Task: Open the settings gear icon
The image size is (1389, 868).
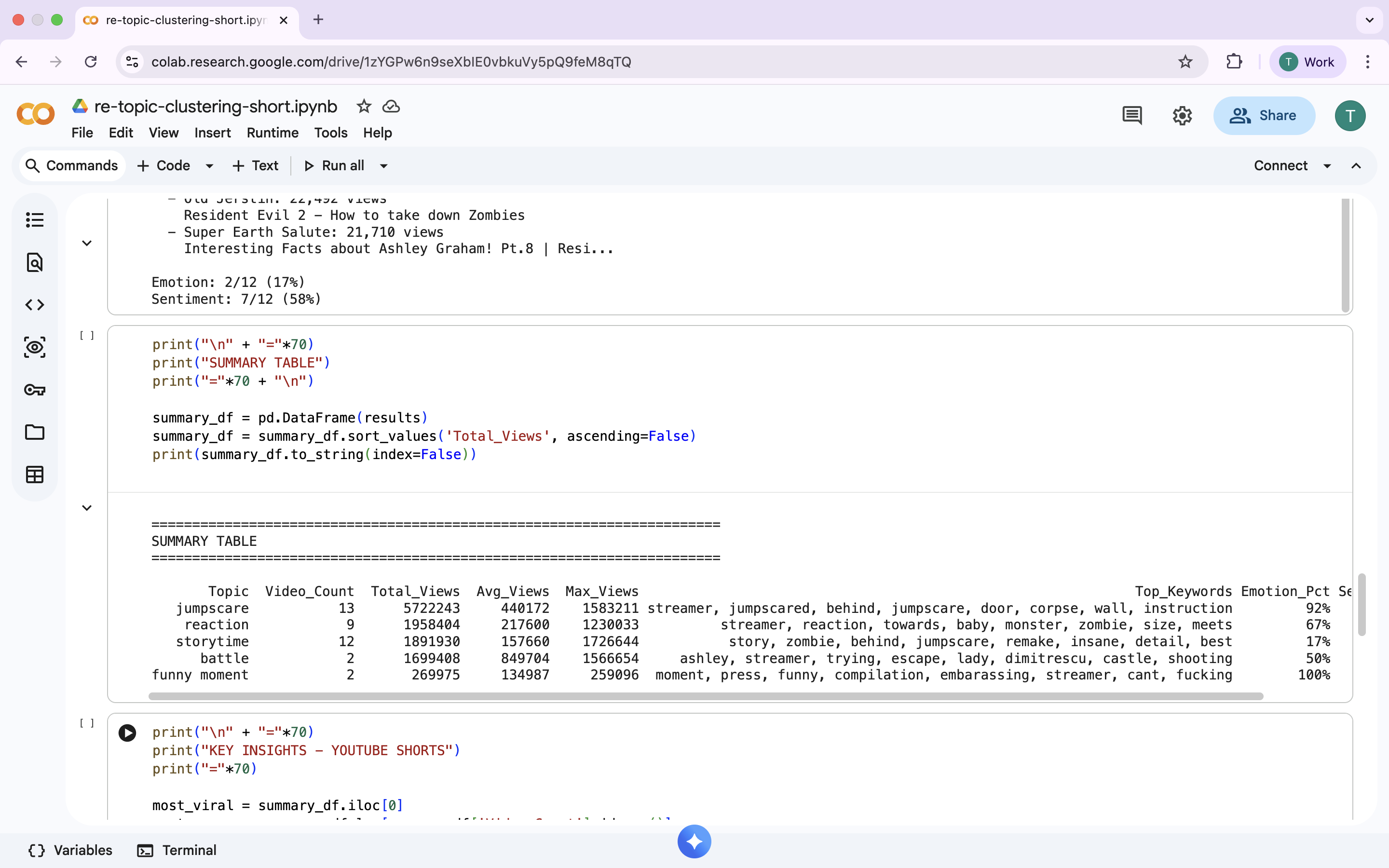Action: [1182, 115]
